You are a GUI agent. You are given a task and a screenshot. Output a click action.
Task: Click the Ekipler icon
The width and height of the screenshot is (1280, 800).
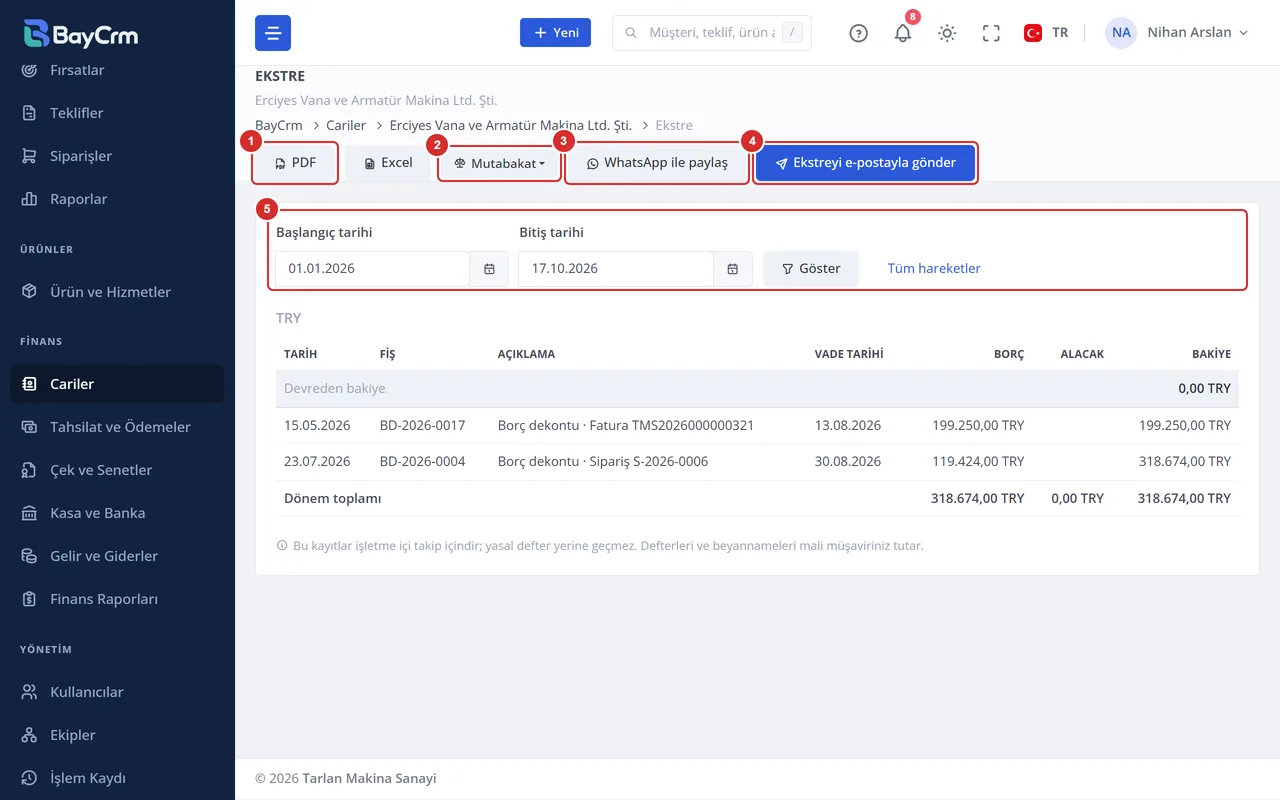tap(30, 735)
